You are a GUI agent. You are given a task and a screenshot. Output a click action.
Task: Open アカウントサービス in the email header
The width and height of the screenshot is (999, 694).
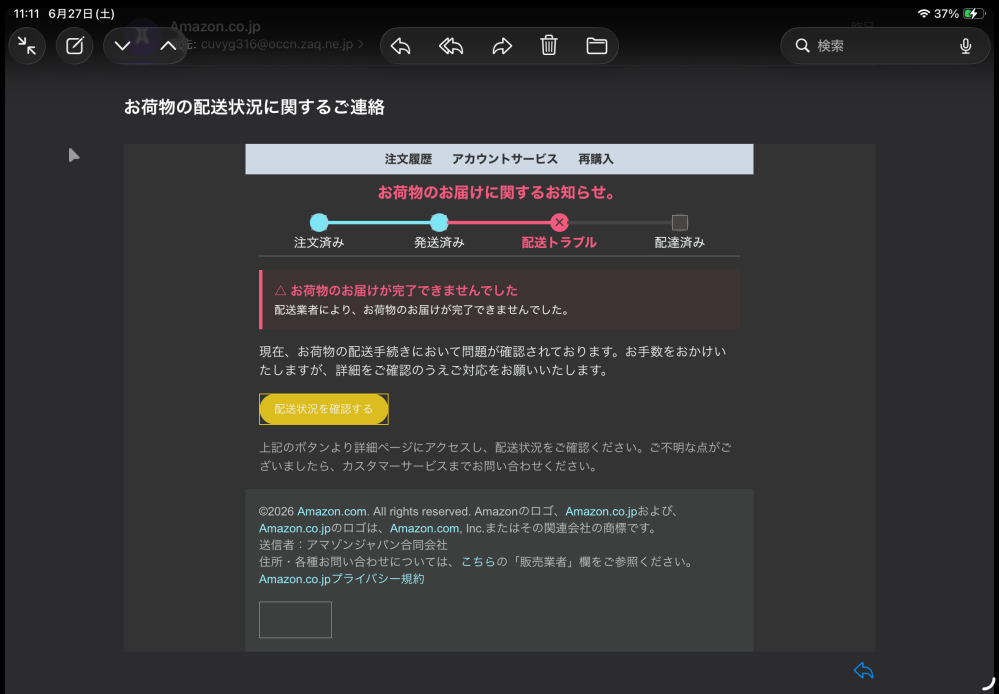(505, 159)
